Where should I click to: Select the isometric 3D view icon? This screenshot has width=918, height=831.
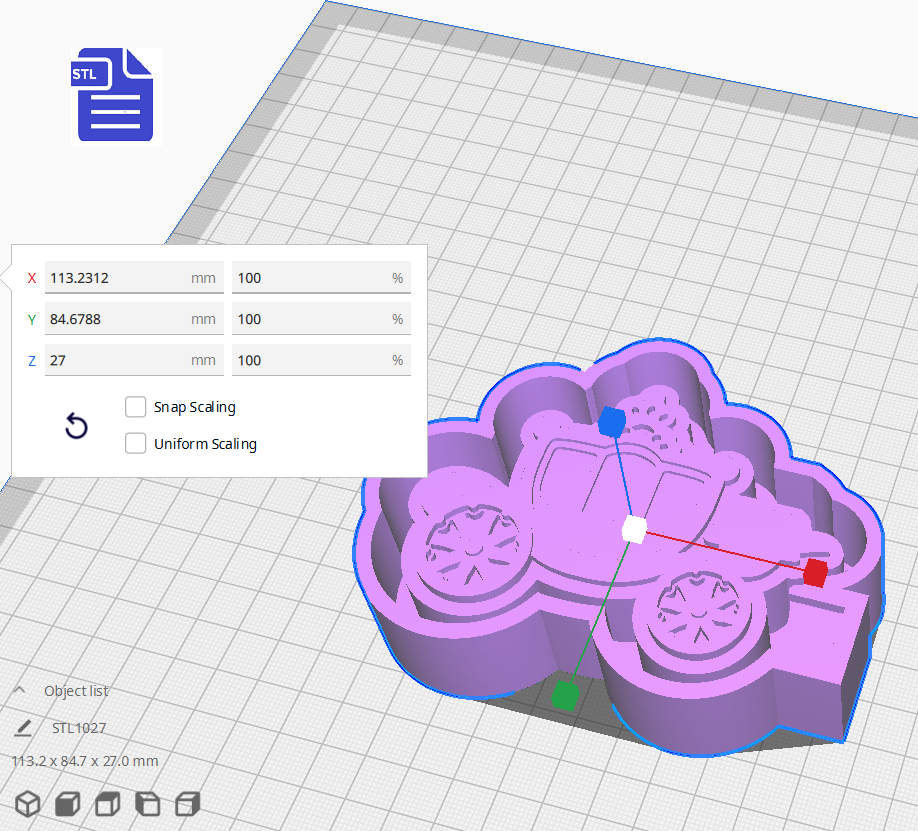pos(27,803)
